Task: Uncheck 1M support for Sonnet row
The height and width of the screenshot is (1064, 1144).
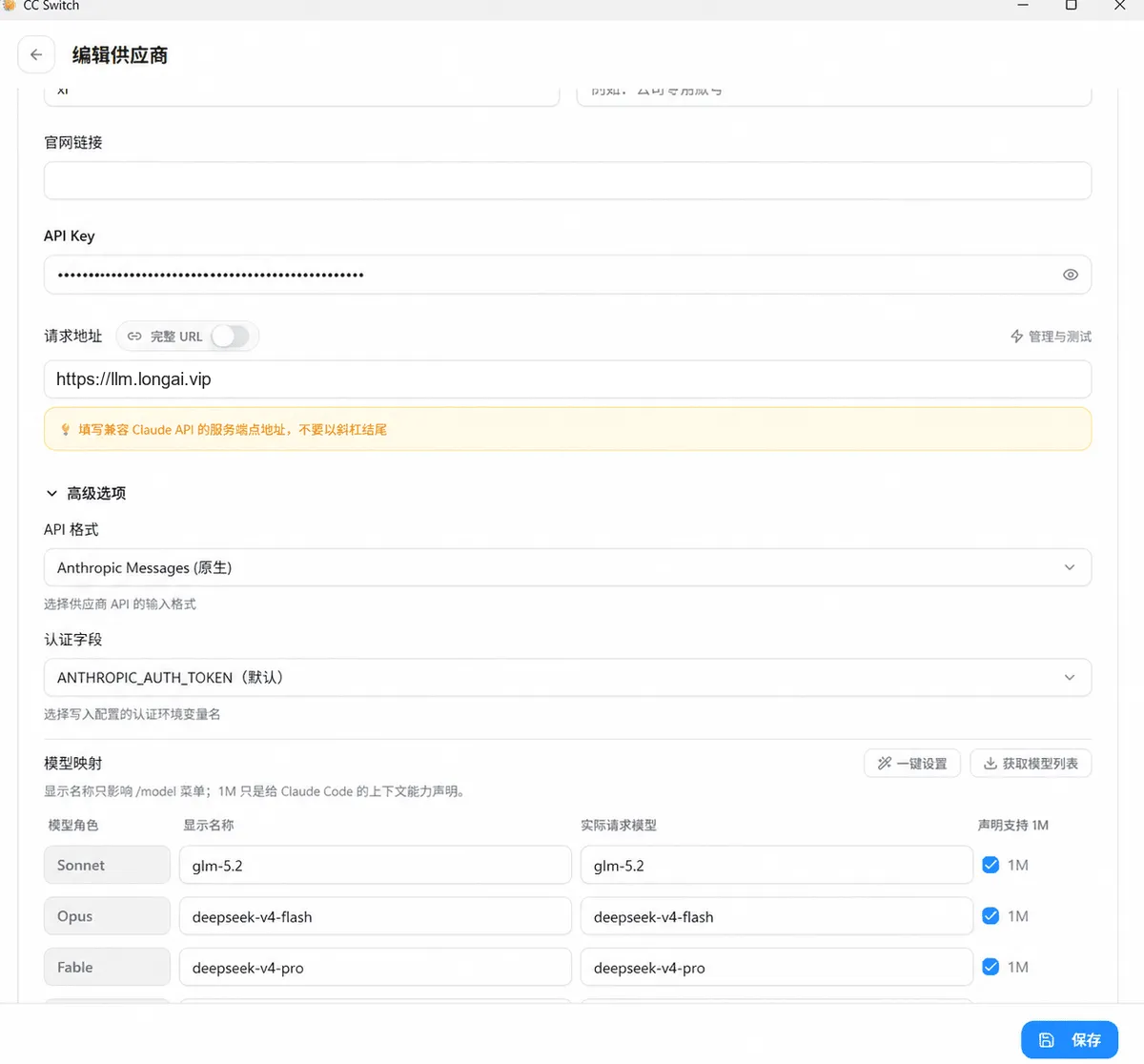Action: coord(991,865)
